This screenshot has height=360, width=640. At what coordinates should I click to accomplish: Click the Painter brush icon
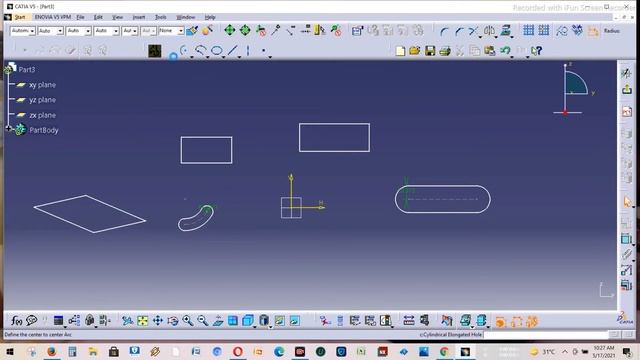pyautogui.click(x=192, y=31)
